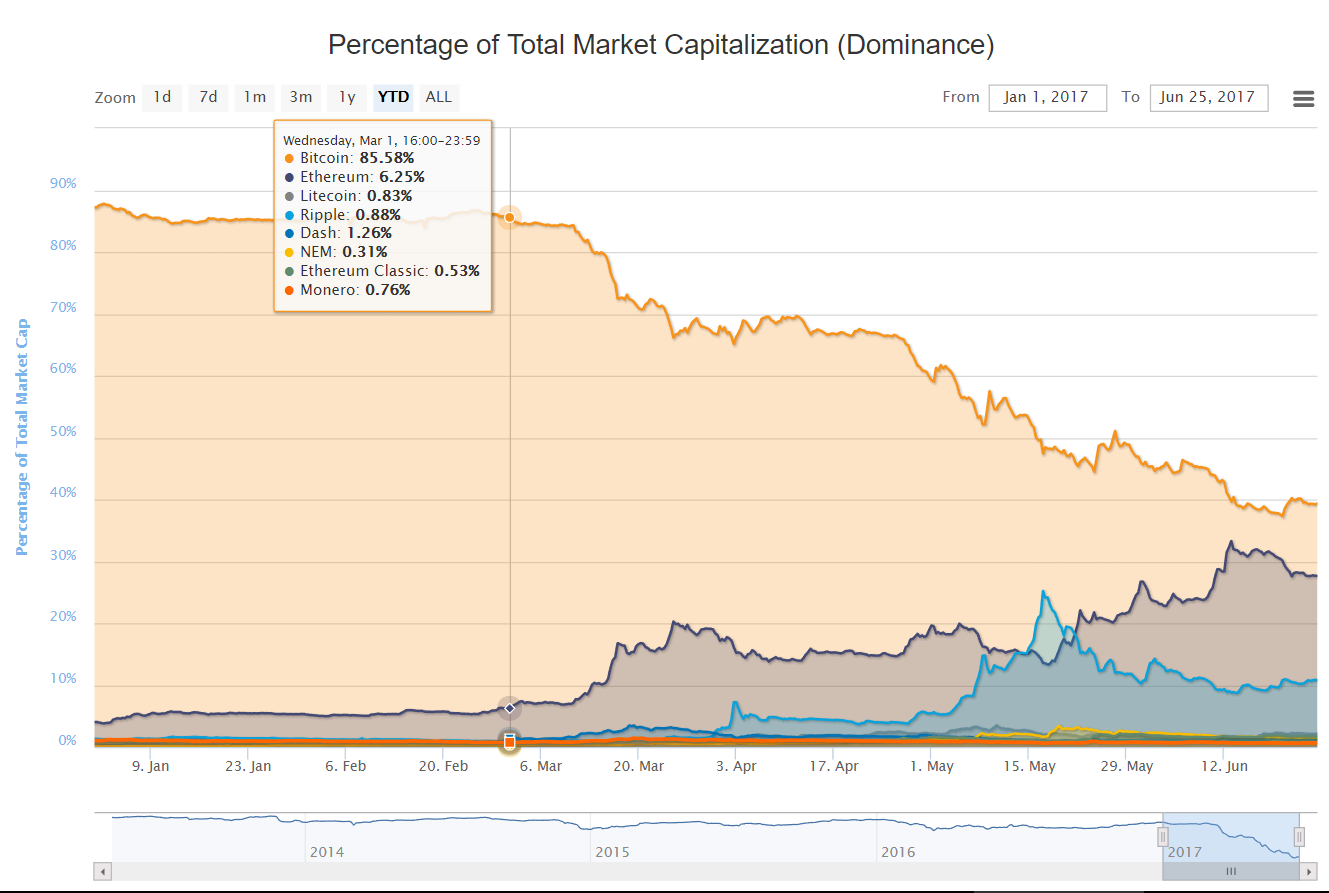Click the y-axis label "0%"

point(67,741)
